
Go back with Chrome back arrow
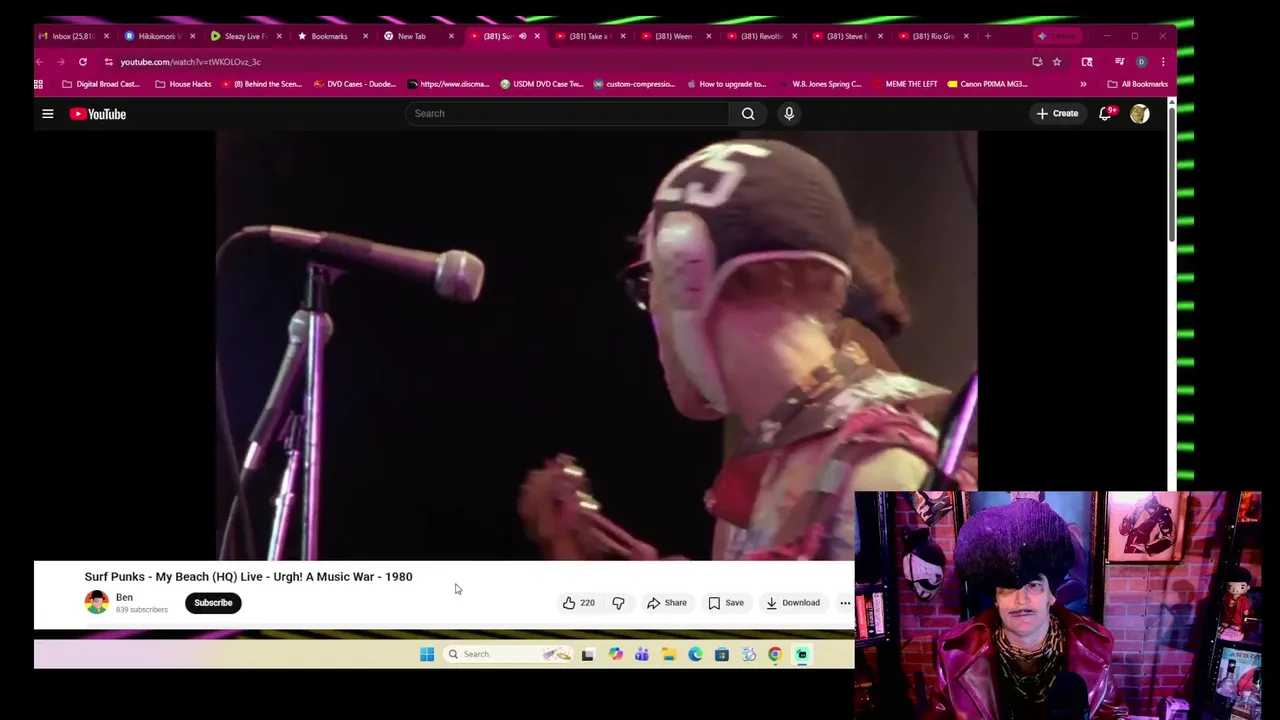point(40,62)
